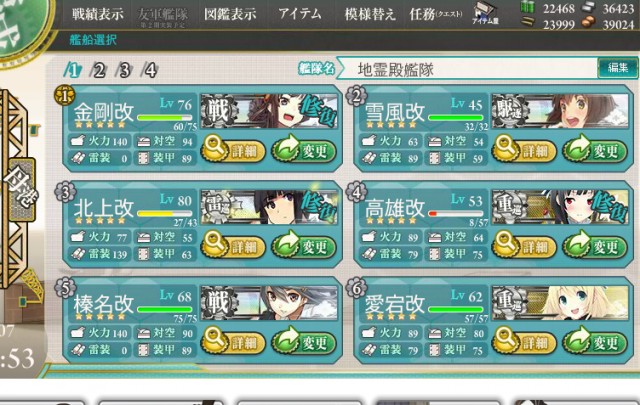Click 変更 button for 雪風改
640x405 pixels.
pyautogui.click(x=595, y=149)
